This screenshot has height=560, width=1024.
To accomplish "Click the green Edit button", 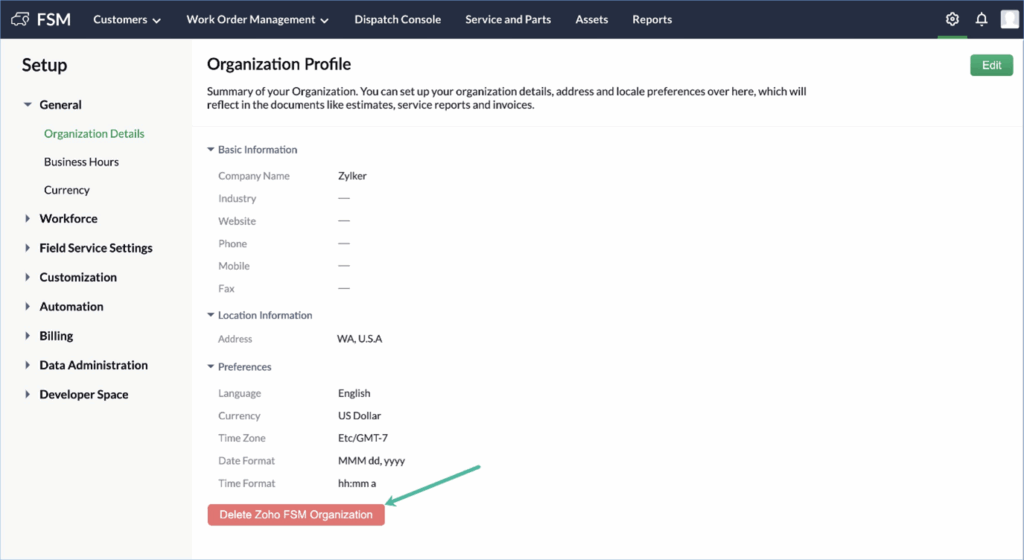I will (x=991, y=65).
